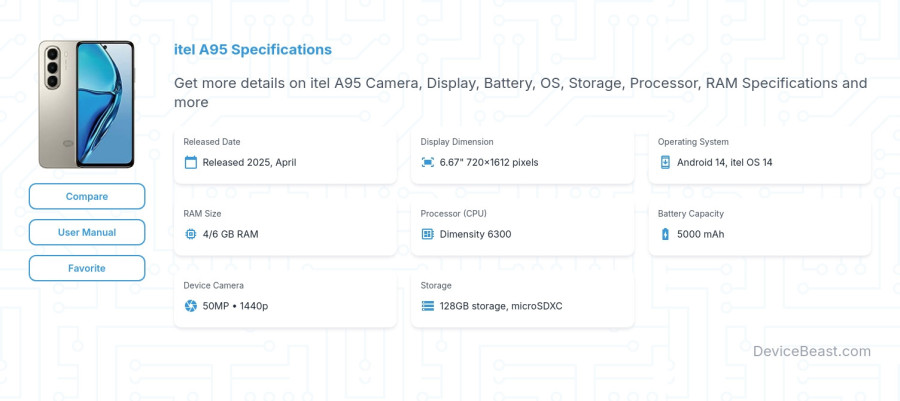Click the storage stack icon beside 128GB storage
This screenshot has height=401, width=900.
tap(428, 306)
